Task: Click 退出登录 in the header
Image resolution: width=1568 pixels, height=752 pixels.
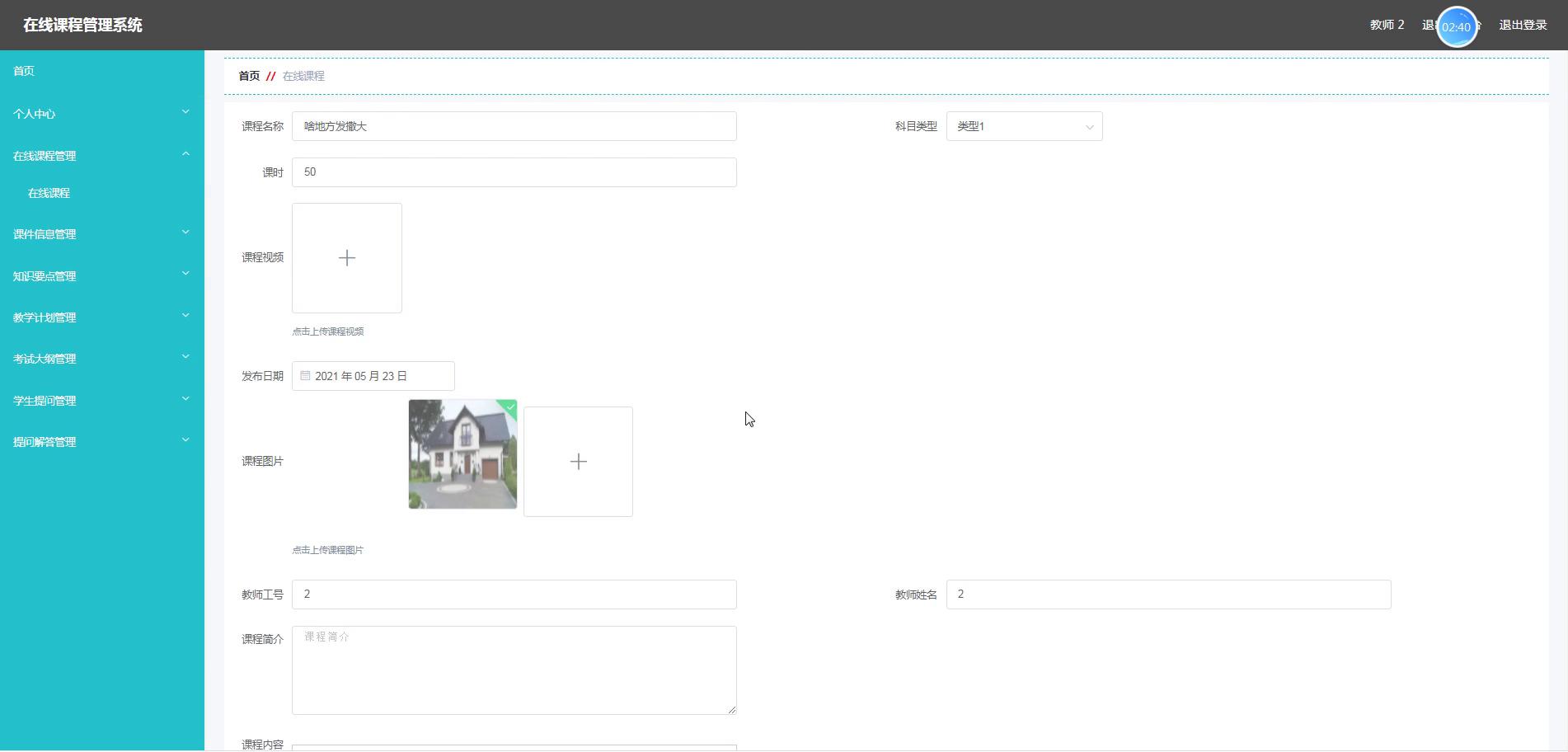Action: pyautogui.click(x=1522, y=25)
